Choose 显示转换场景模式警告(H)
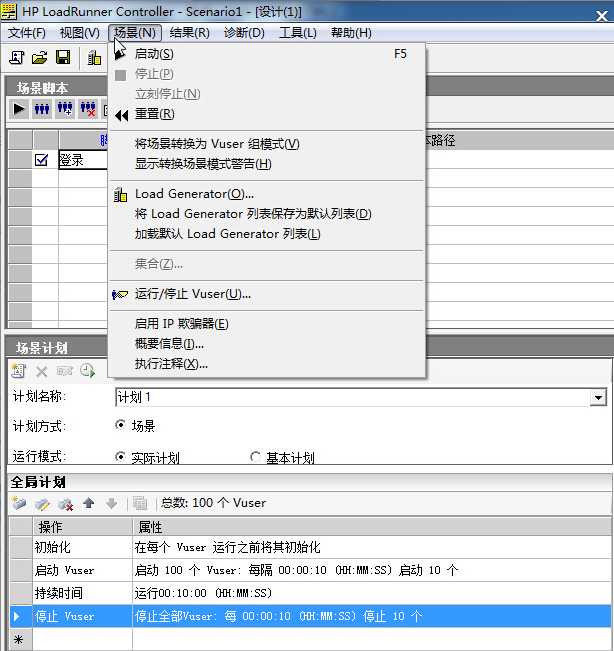 pos(267,164)
